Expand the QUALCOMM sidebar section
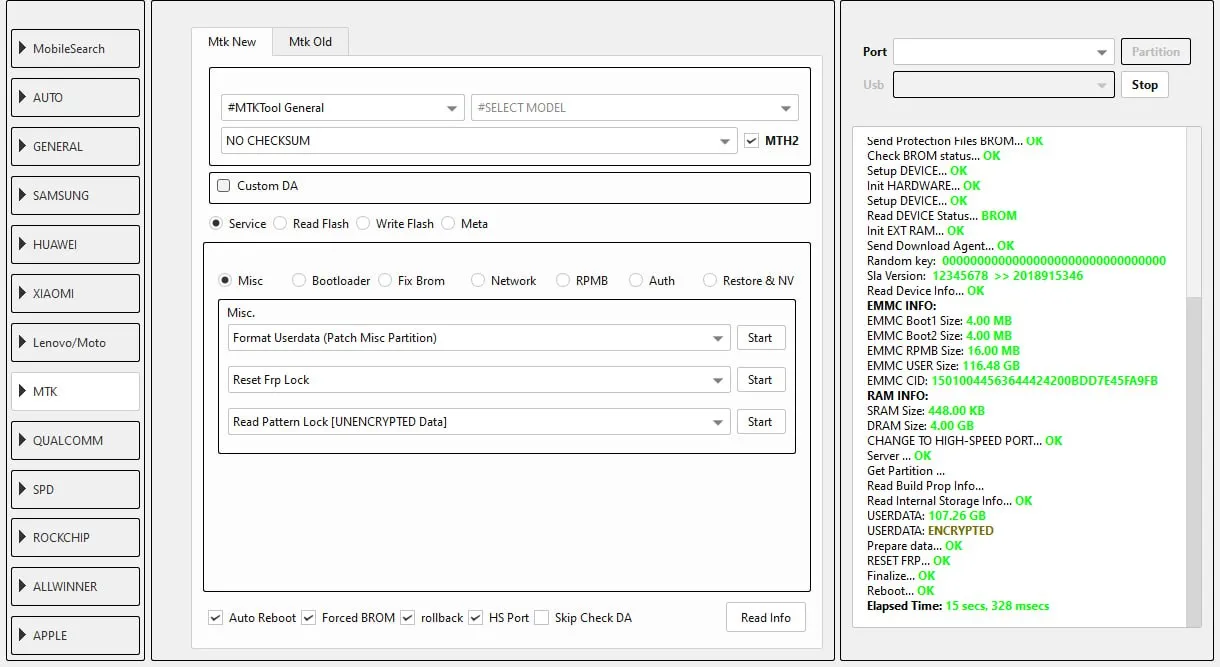 75,441
